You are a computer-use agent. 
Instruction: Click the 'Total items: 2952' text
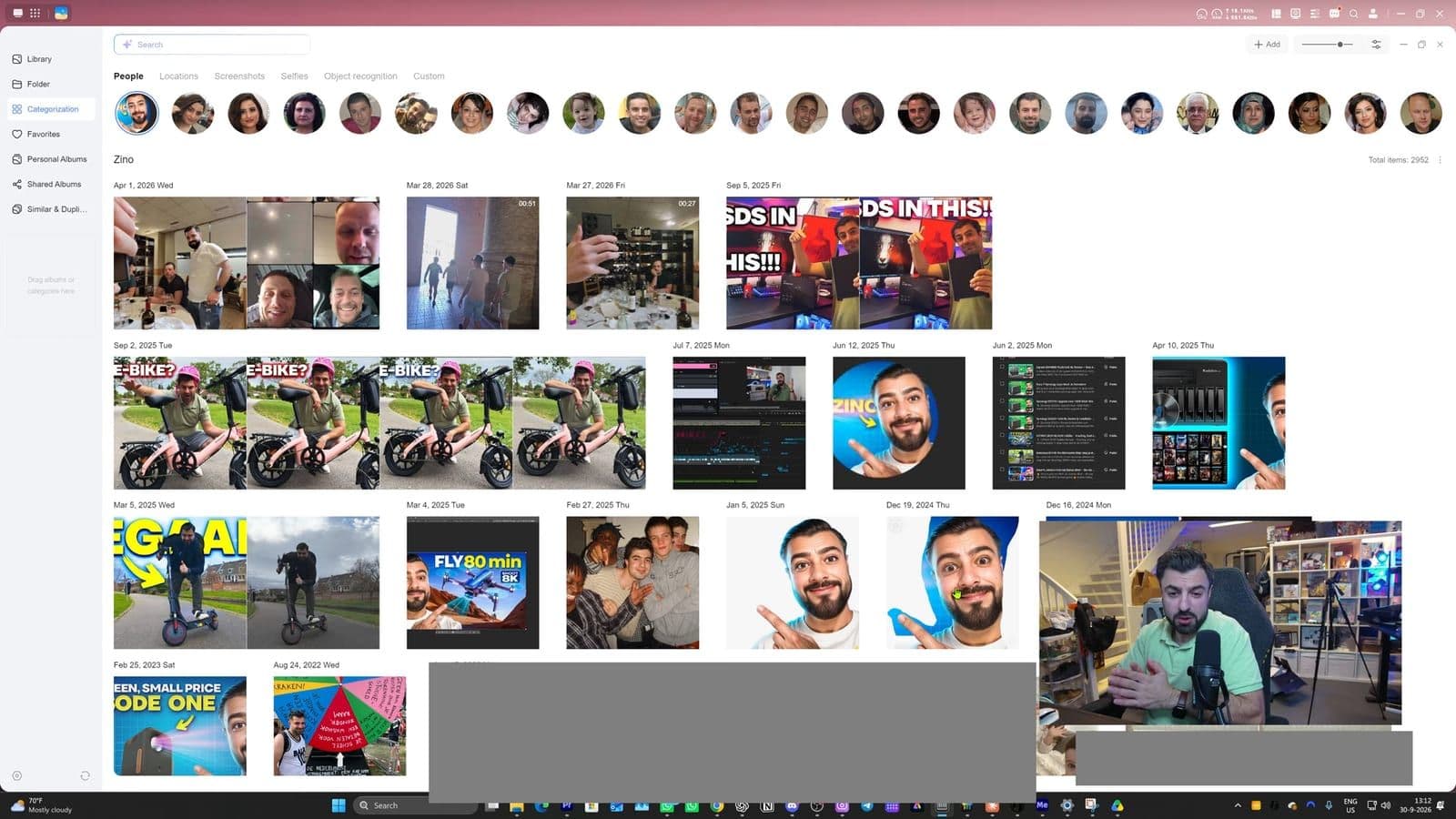pyautogui.click(x=1398, y=160)
